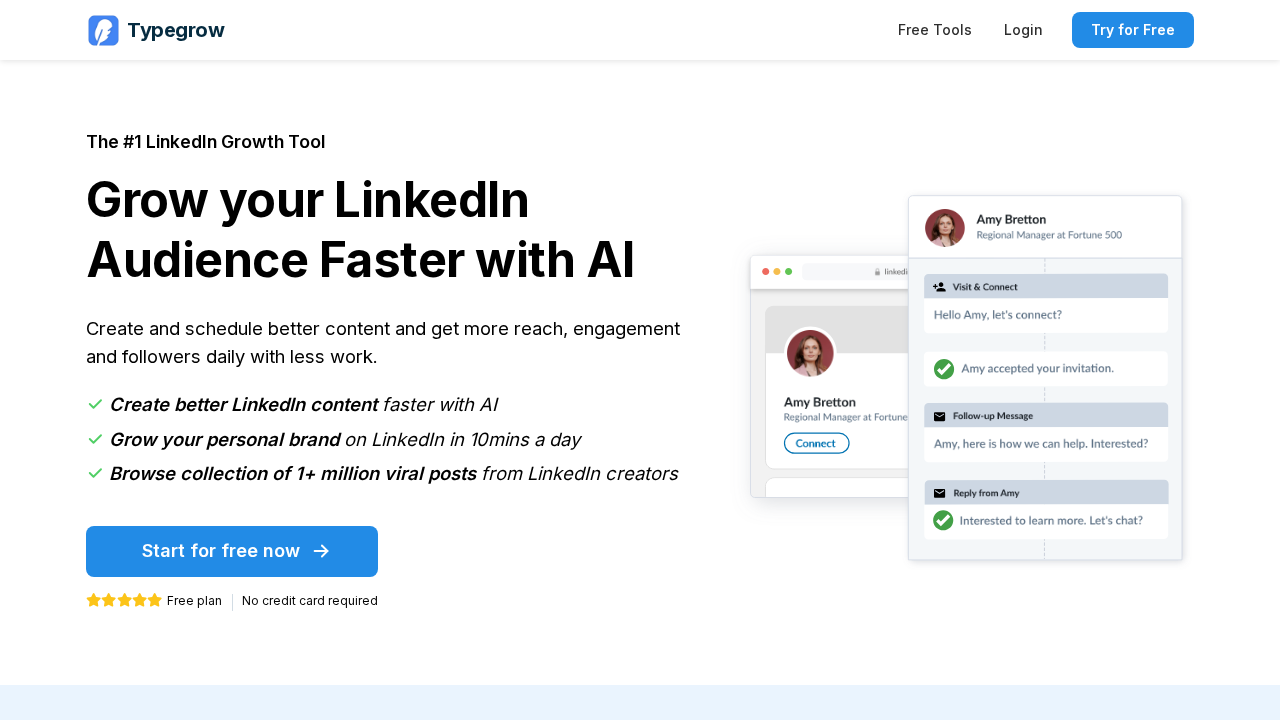The width and height of the screenshot is (1280, 720).
Task: Click the arrow icon on the Start button
Action: (321, 551)
